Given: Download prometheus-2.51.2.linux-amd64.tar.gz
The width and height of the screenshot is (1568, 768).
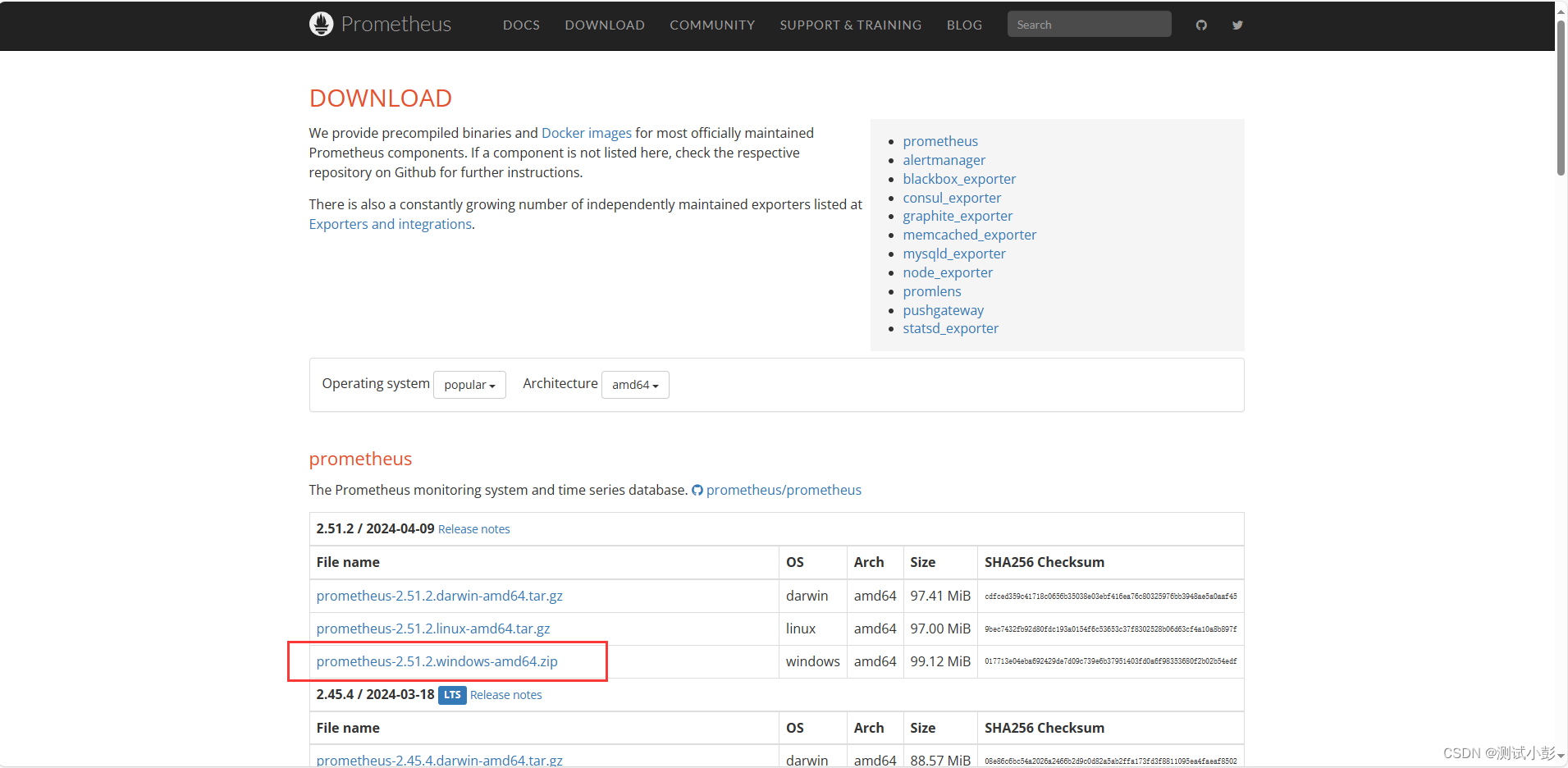Looking at the screenshot, I should tap(432, 629).
